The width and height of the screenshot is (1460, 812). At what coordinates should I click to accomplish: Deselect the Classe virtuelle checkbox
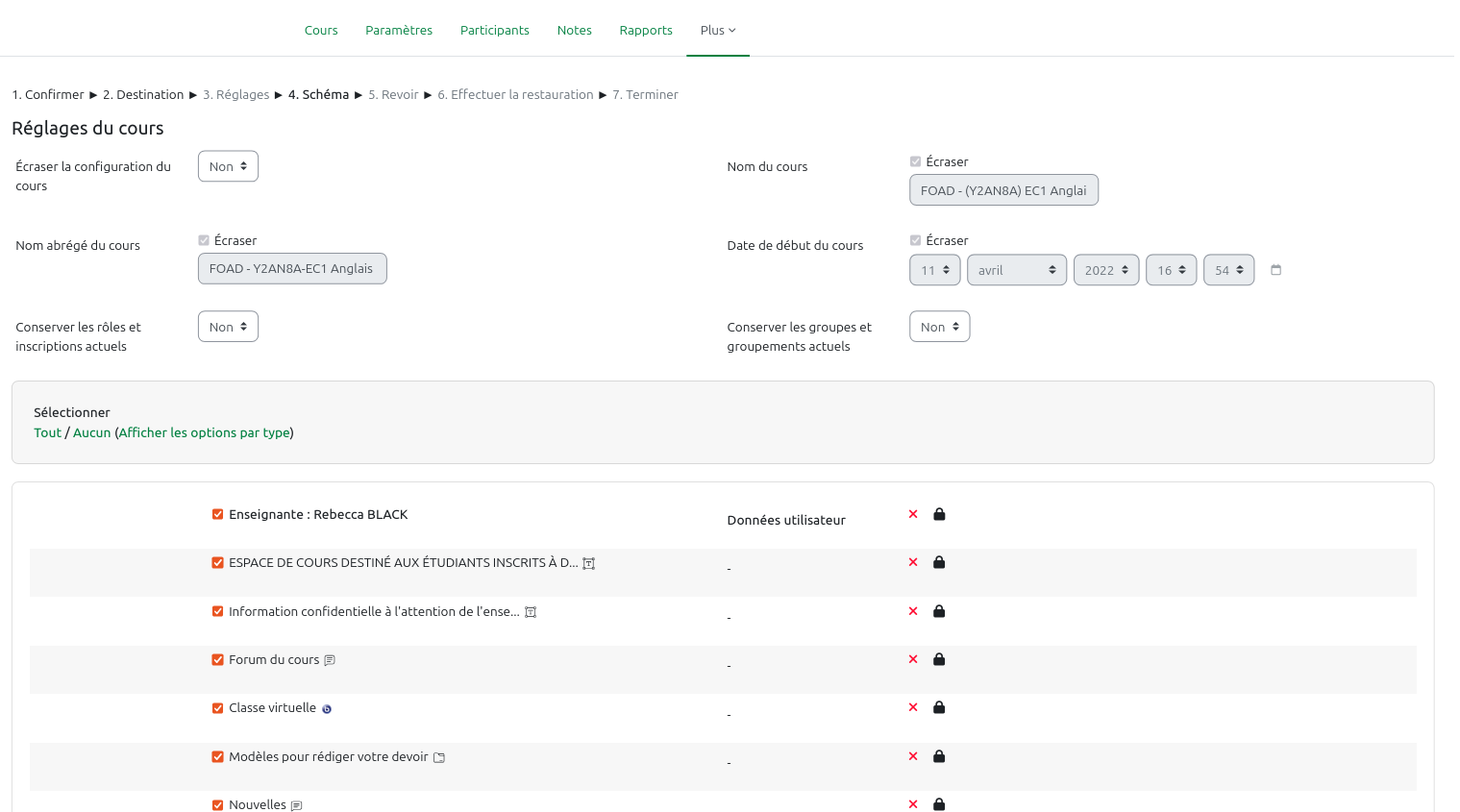click(218, 708)
